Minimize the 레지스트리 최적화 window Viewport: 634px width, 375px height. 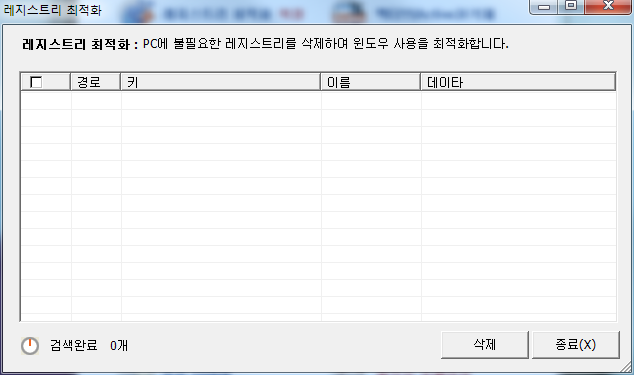pos(544,6)
